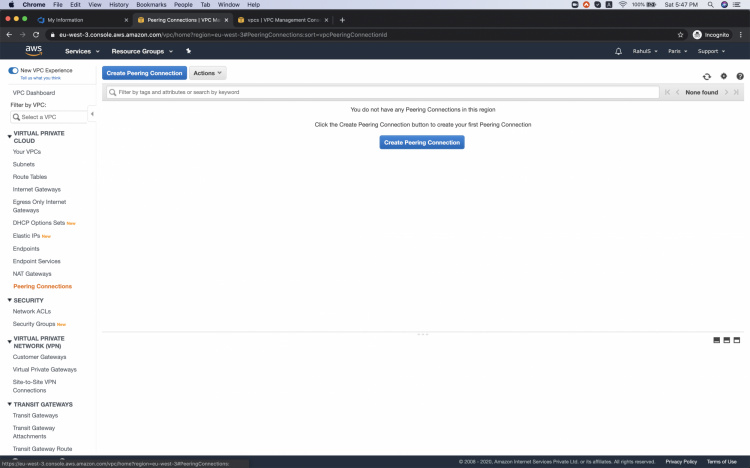Collapse the Virtual Private Cloud section
Image resolution: width=750 pixels, height=468 pixels.
(10, 133)
